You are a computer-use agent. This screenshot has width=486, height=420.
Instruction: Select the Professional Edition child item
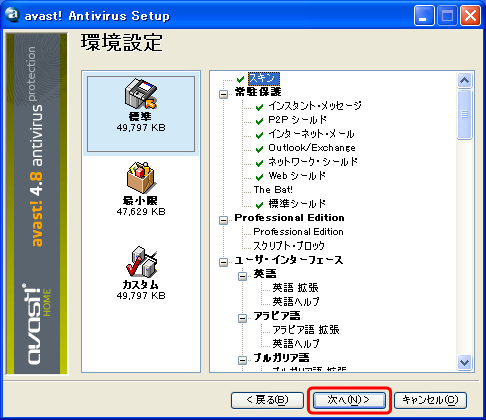298,232
